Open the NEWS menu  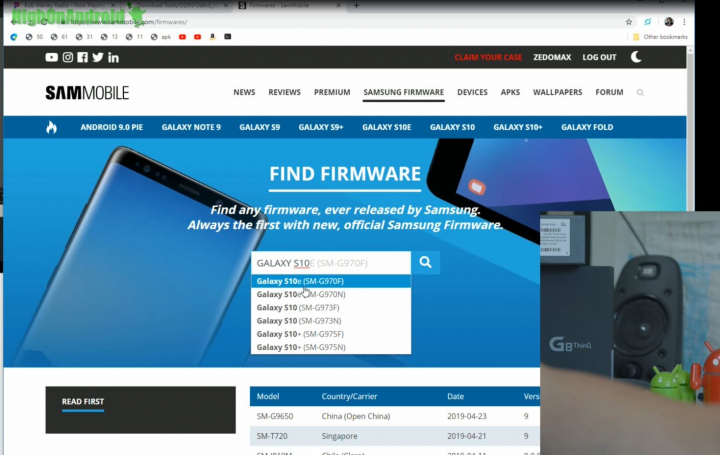pyautogui.click(x=244, y=92)
